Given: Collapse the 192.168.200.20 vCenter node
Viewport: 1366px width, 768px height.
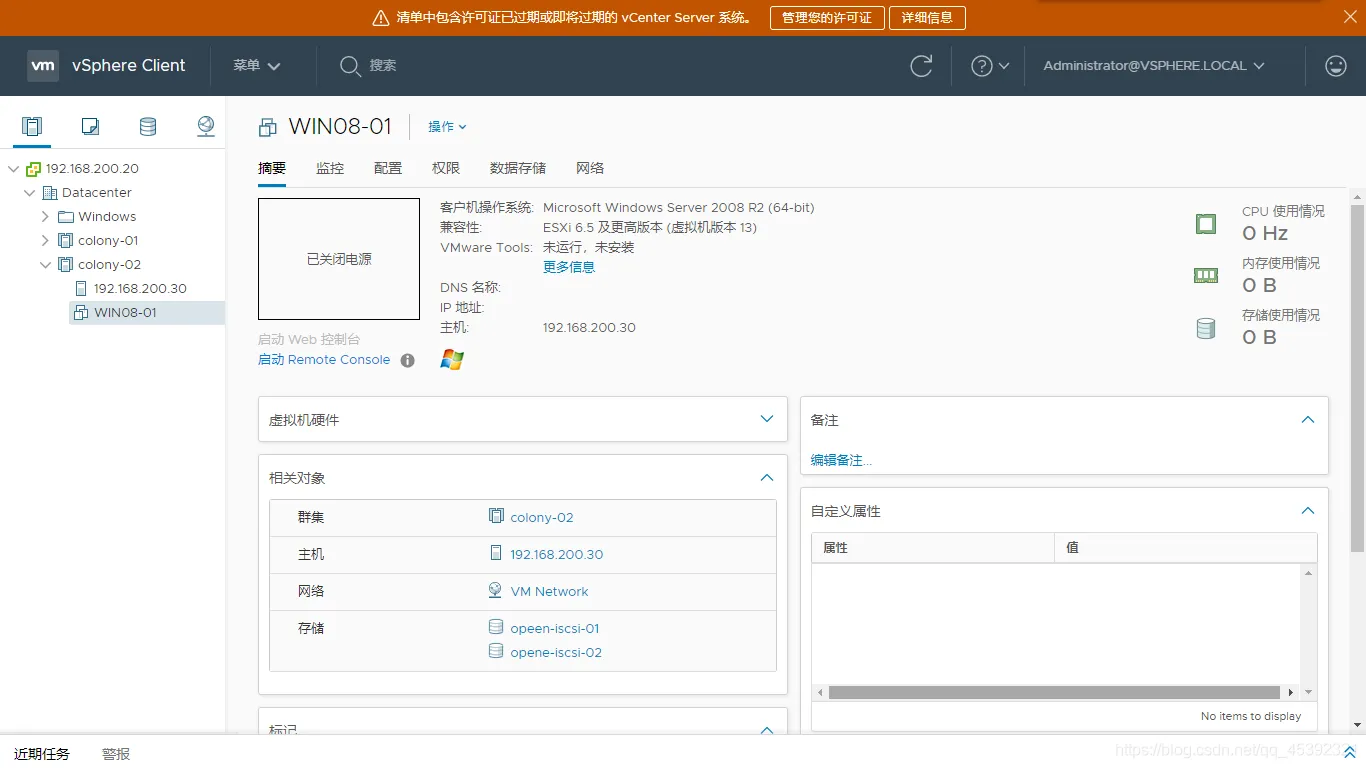Looking at the screenshot, I should coord(14,169).
